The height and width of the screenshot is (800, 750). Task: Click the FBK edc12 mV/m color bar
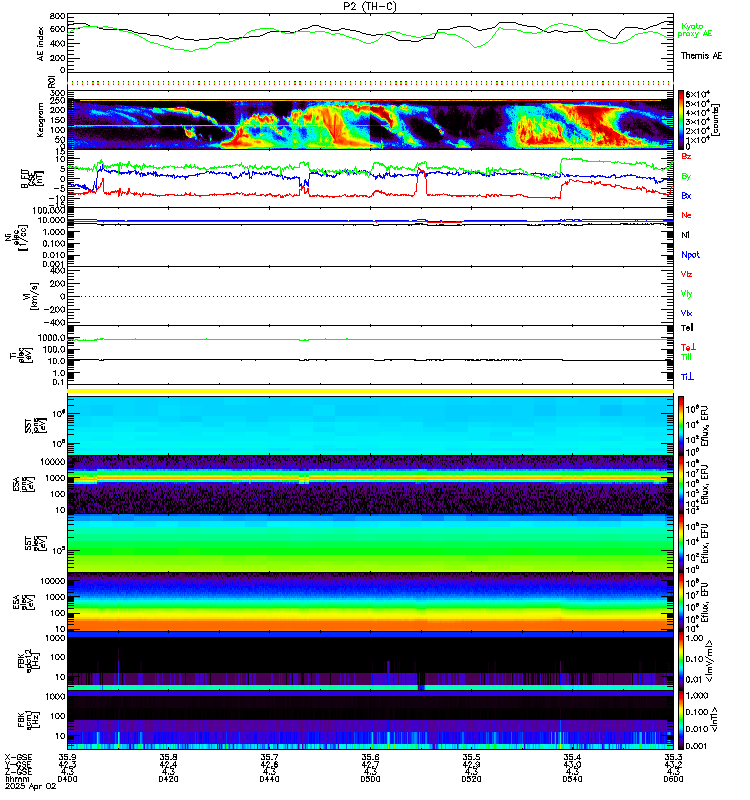click(681, 660)
